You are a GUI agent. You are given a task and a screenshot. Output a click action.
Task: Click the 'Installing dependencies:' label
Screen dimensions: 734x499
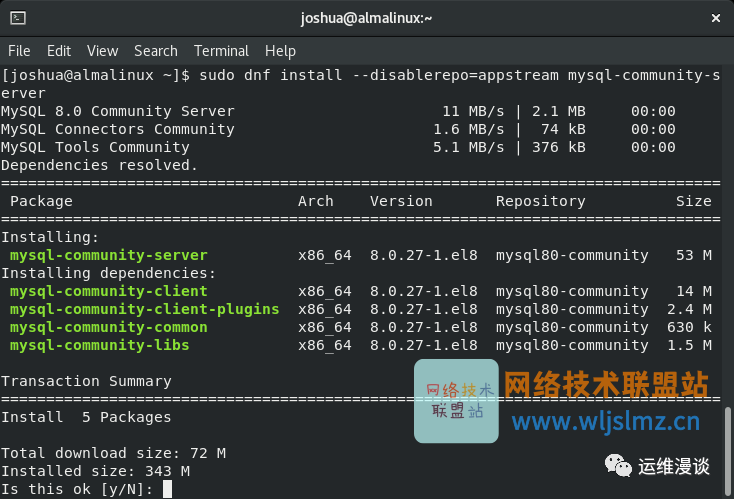[109, 273]
